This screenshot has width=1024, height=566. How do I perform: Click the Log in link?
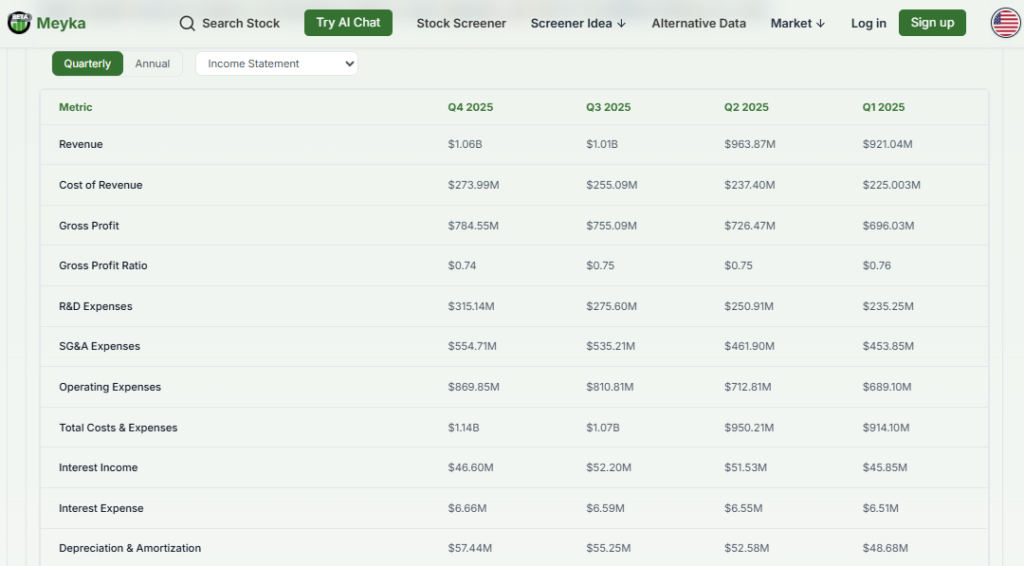(868, 23)
